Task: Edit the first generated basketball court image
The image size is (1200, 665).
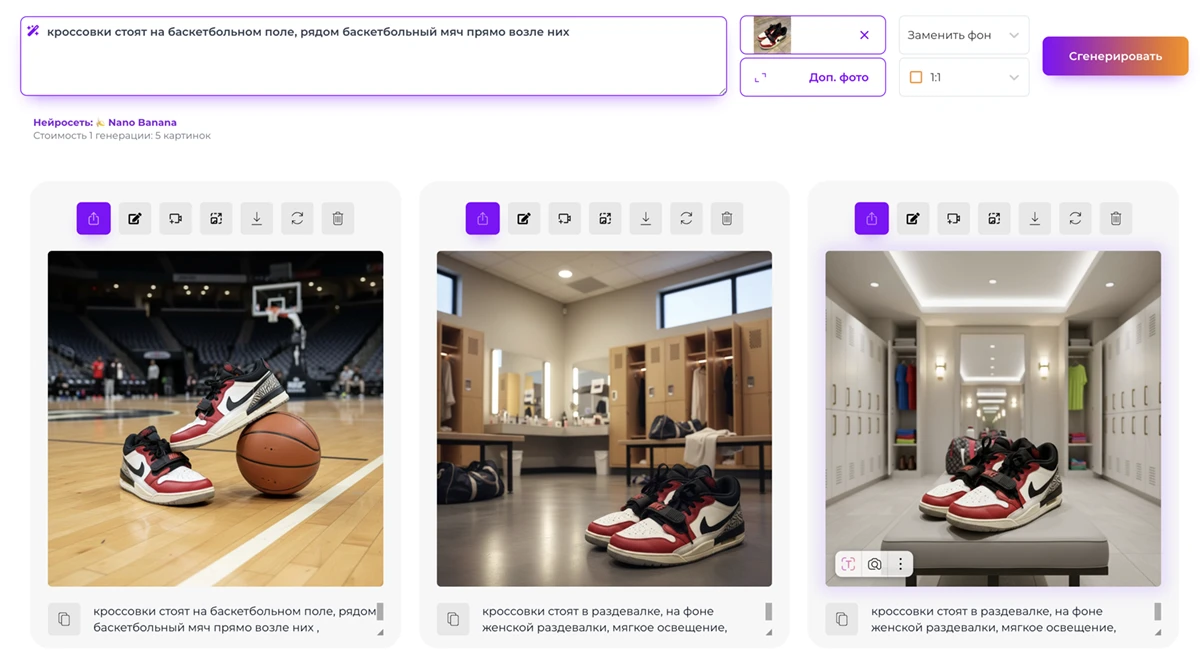Action: tap(134, 218)
